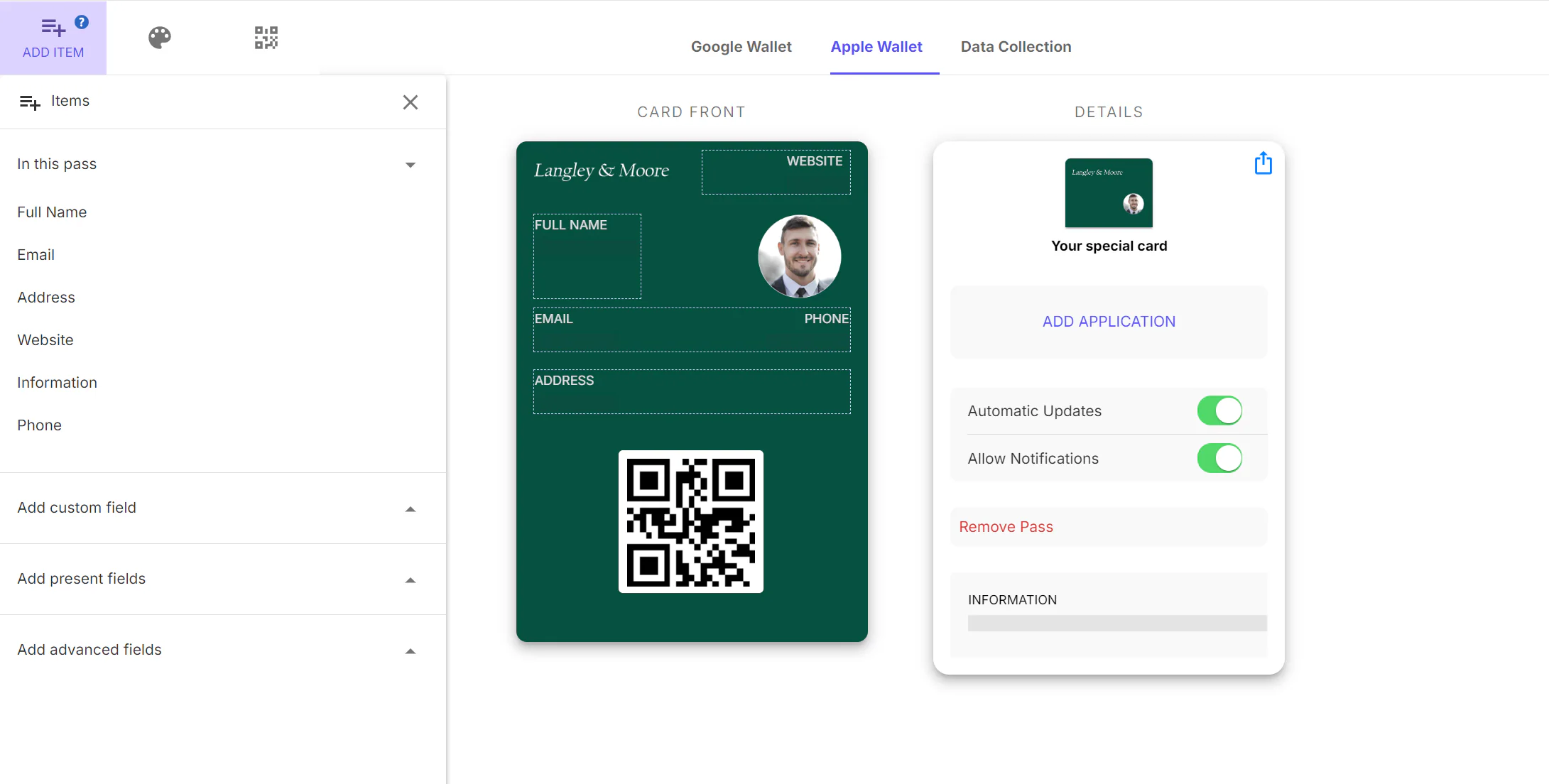The image size is (1549, 784).
Task: Expand the Add present fields section
Action: [x=410, y=579]
